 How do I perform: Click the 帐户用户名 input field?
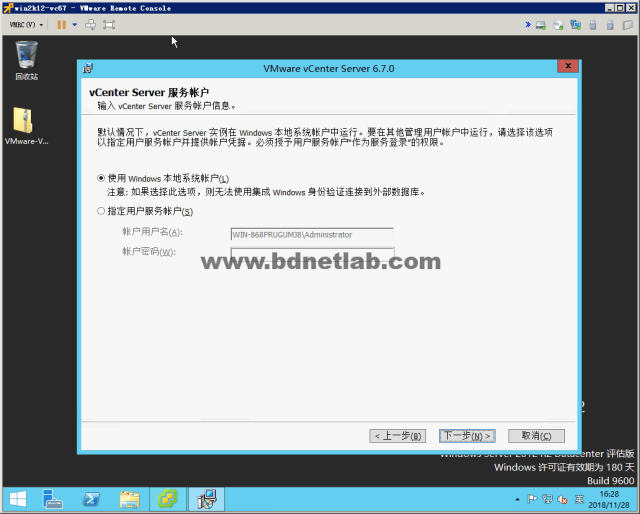pyautogui.click(x=312, y=234)
